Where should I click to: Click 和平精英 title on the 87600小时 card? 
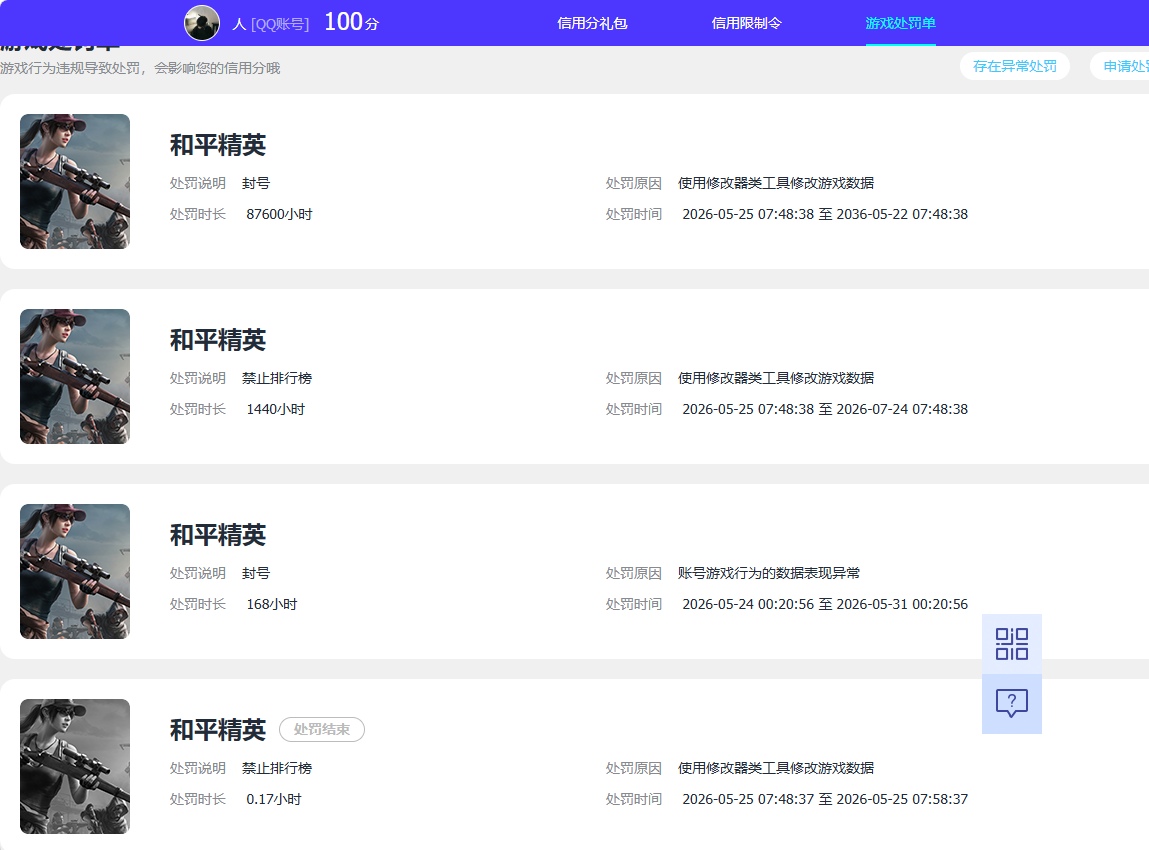point(218,145)
